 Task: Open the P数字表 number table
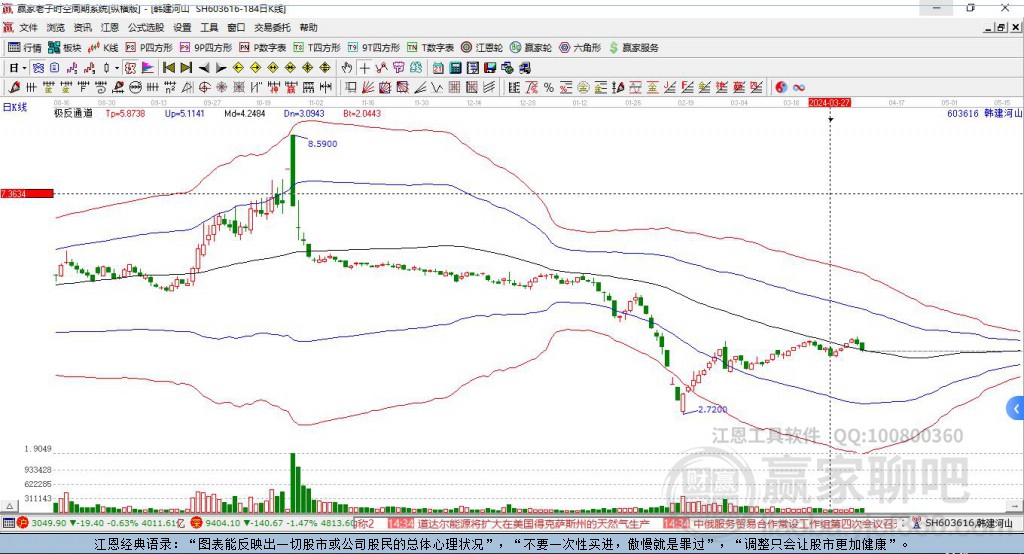262,48
